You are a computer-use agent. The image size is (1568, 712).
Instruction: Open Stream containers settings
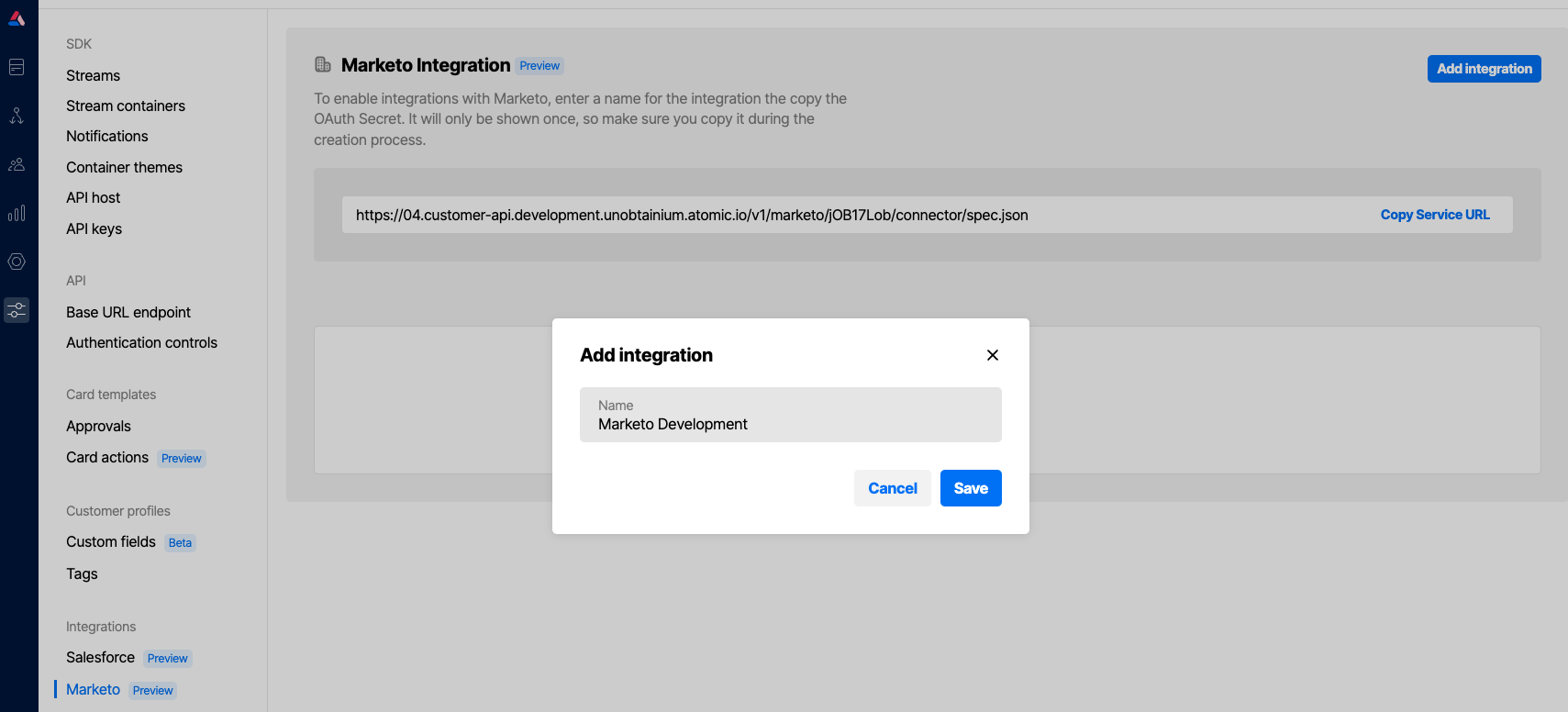(126, 106)
